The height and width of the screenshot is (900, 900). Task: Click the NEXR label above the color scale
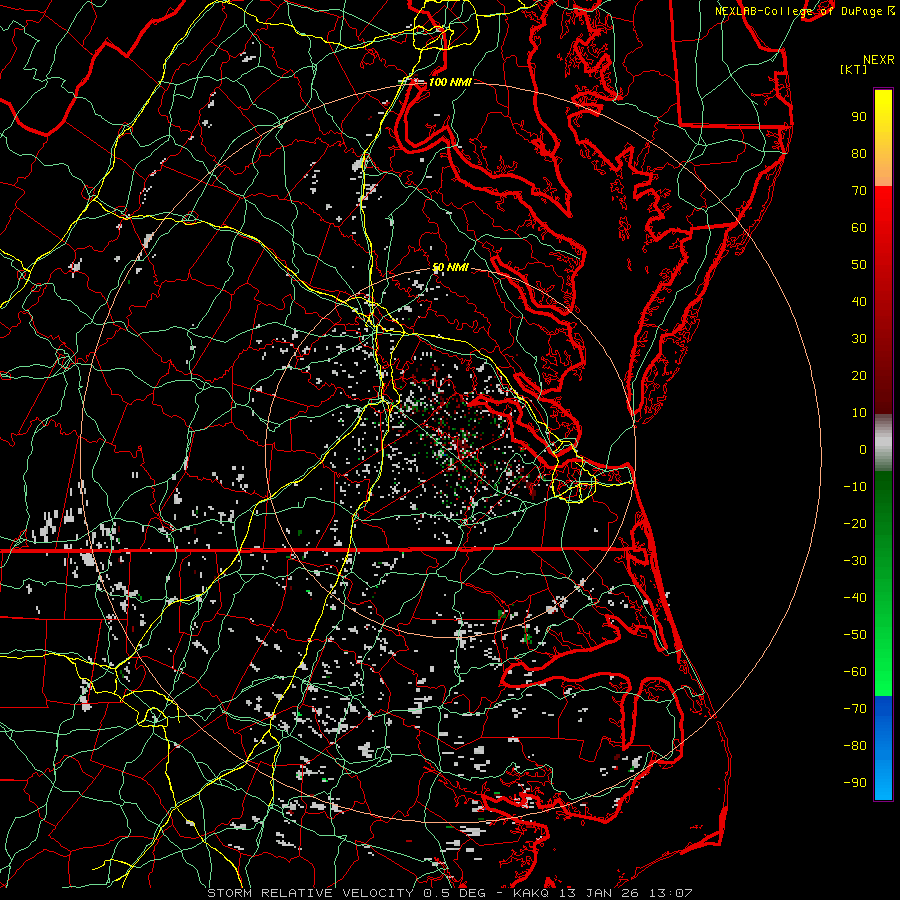(879, 60)
